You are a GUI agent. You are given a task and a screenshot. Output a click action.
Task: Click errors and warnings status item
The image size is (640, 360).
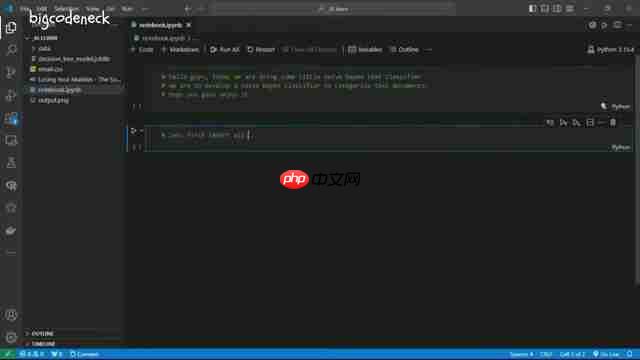coord(32,354)
